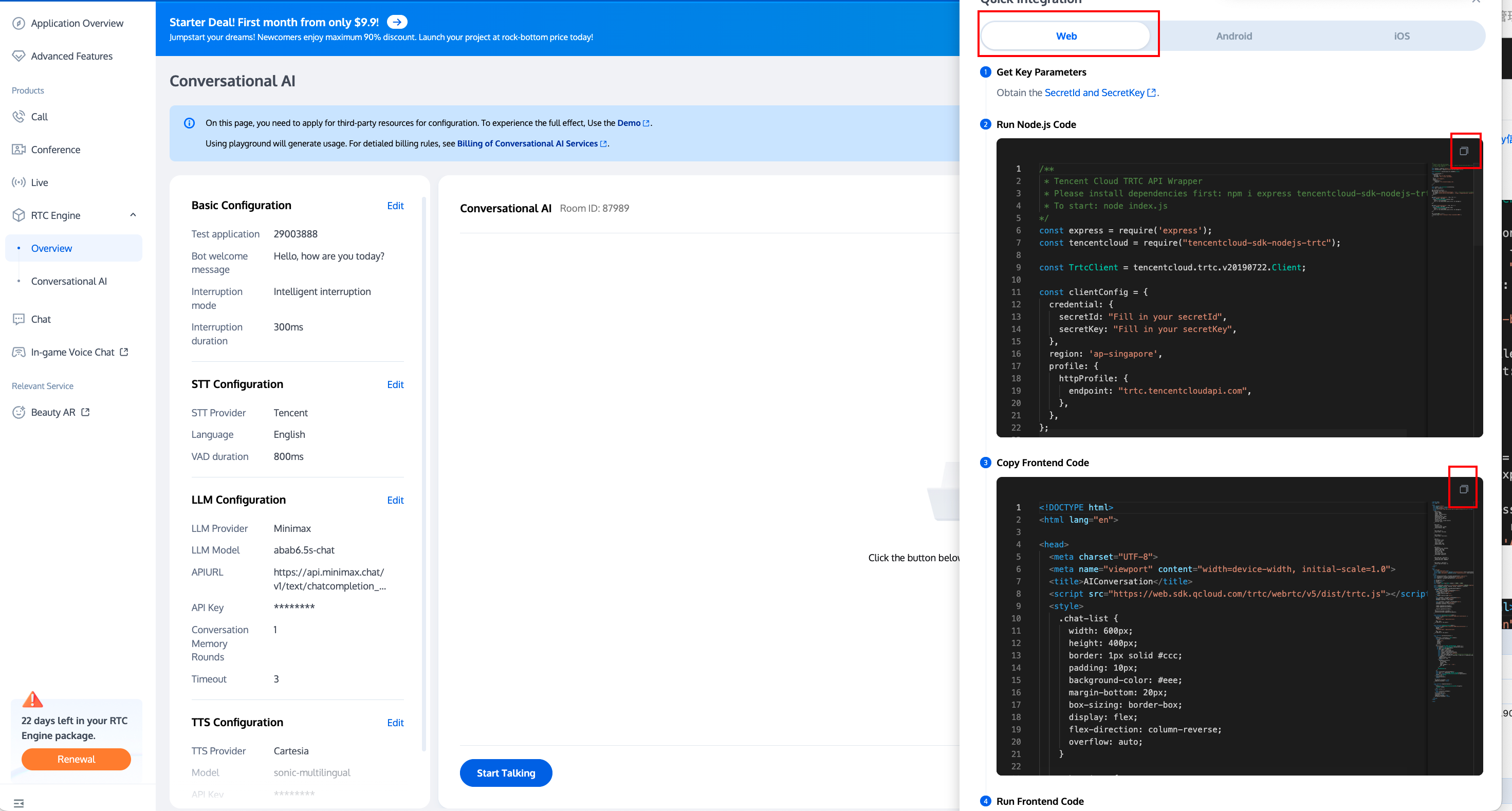
Task: Click the test application ID 29003888
Action: click(295, 234)
